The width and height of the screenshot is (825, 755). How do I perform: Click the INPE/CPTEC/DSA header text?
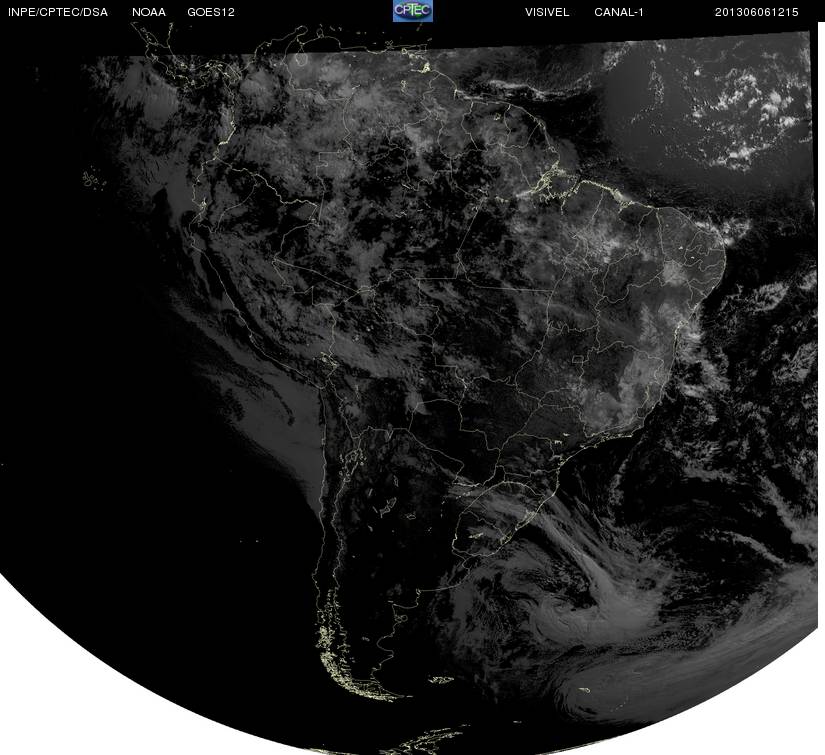coord(58,12)
